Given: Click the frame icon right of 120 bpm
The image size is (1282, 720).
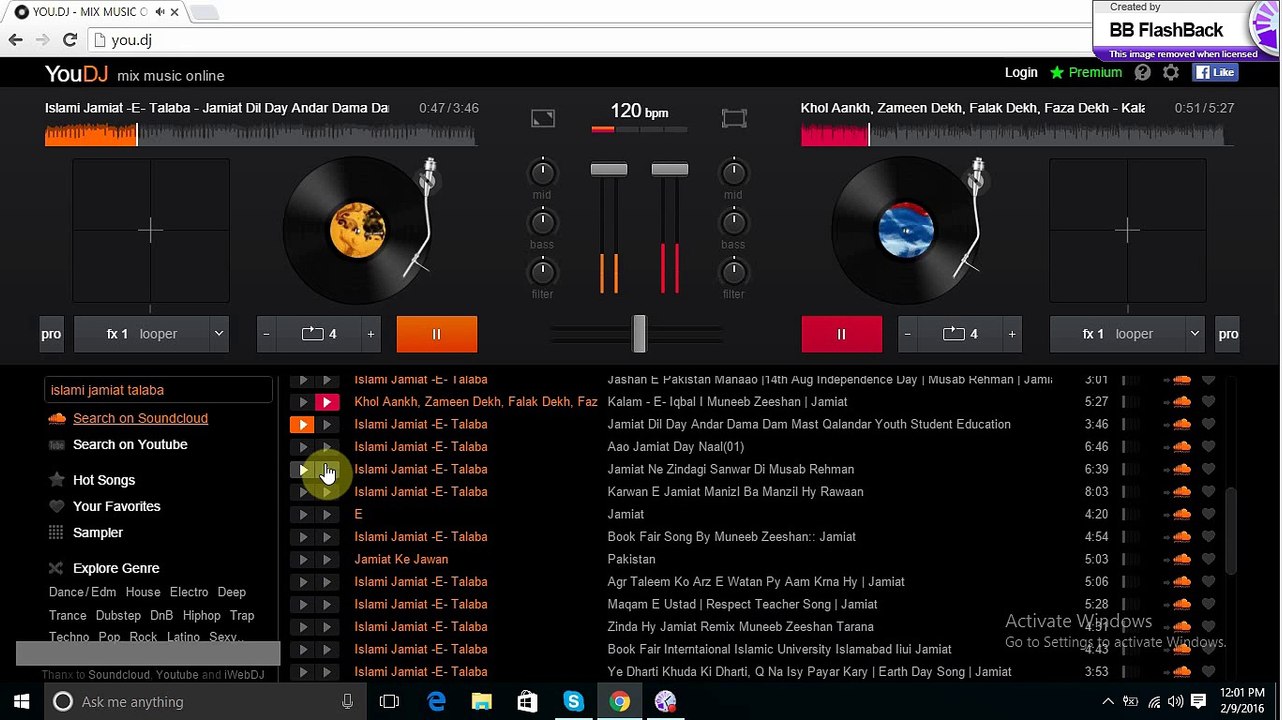Looking at the screenshot, I should (x=734, y=119).
